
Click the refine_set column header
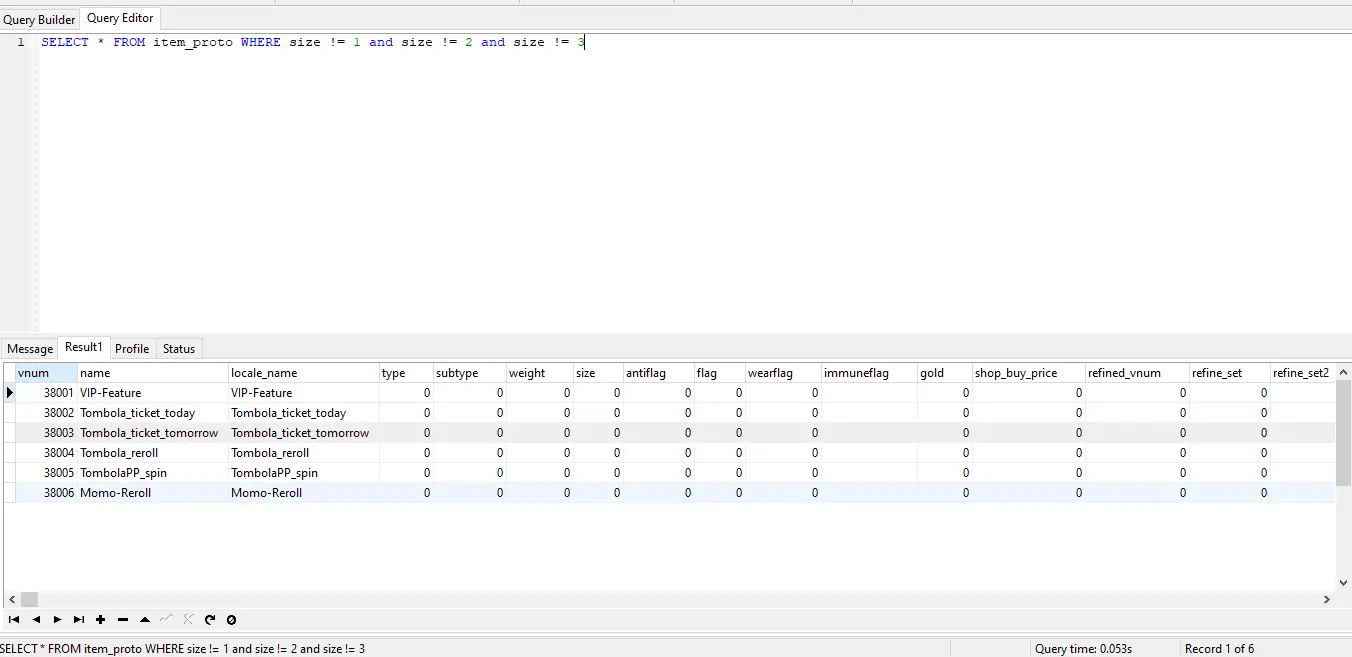(x=1229, y=373)
